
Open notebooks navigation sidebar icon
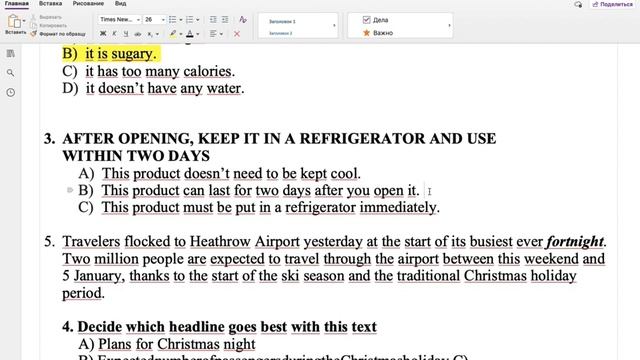pos(11,53)
